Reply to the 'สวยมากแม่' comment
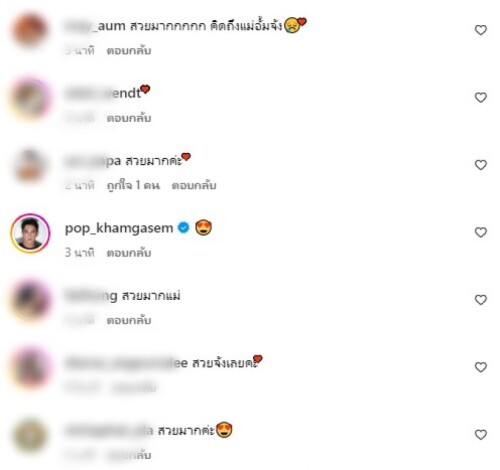 click(129, 320)
